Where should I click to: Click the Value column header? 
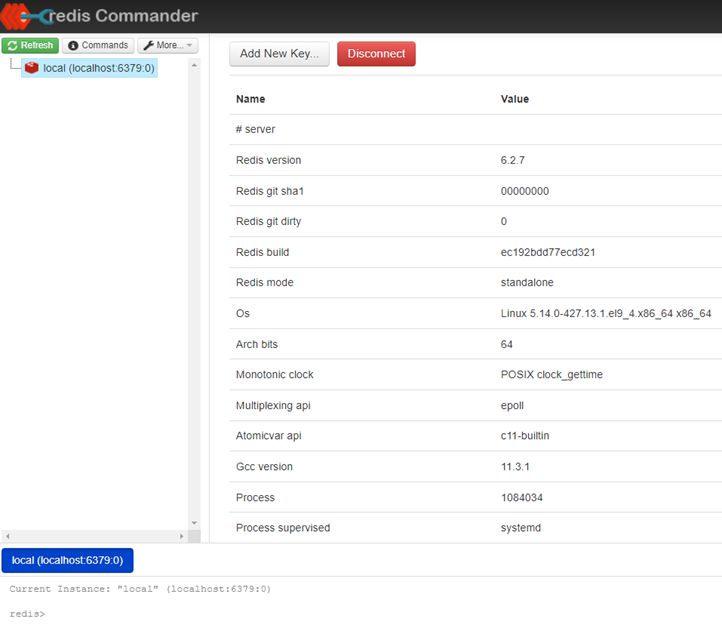click(x=514, y=99)
